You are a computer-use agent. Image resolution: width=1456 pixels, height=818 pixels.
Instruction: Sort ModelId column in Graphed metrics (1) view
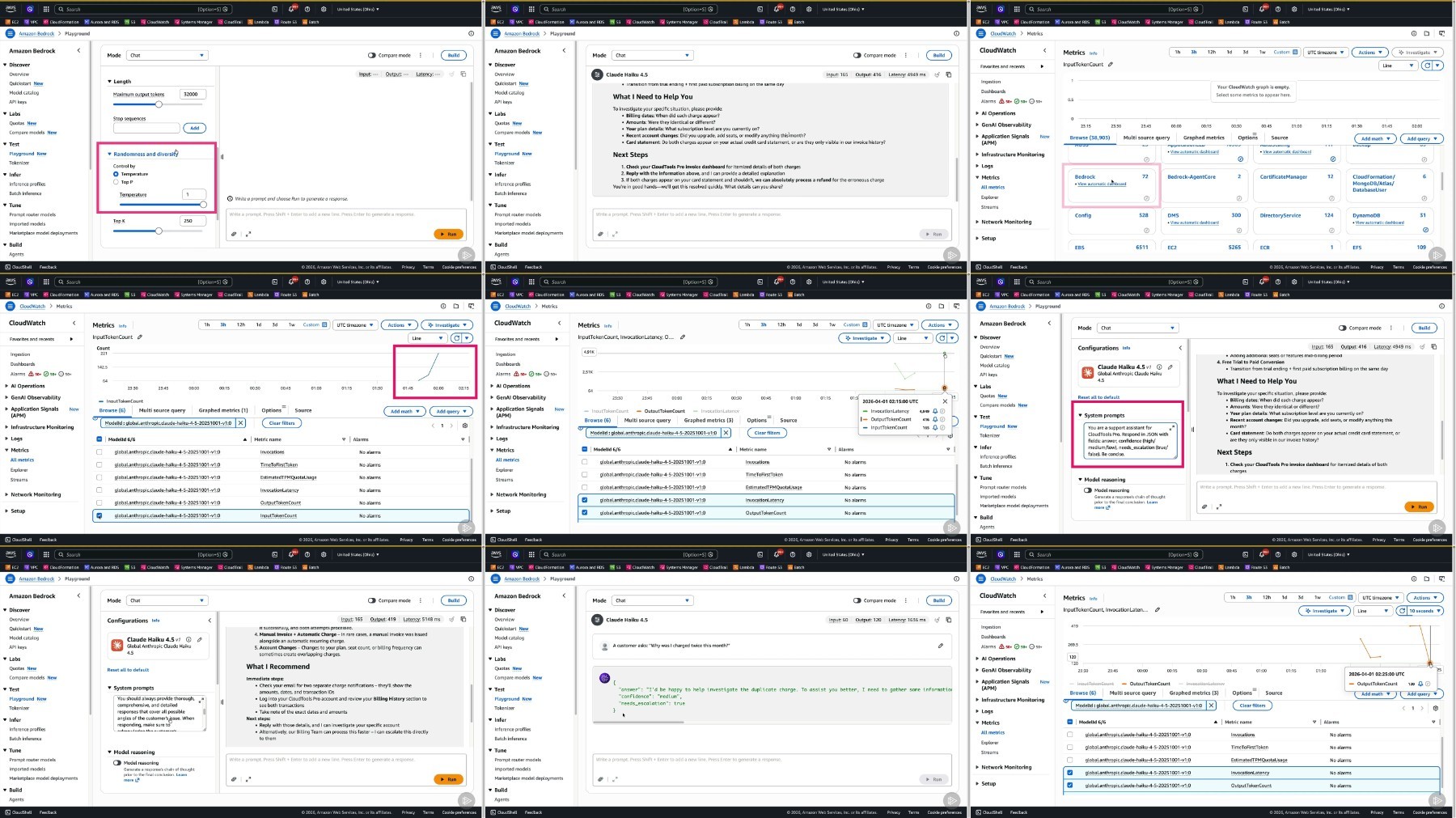click(x=244, y=439)
